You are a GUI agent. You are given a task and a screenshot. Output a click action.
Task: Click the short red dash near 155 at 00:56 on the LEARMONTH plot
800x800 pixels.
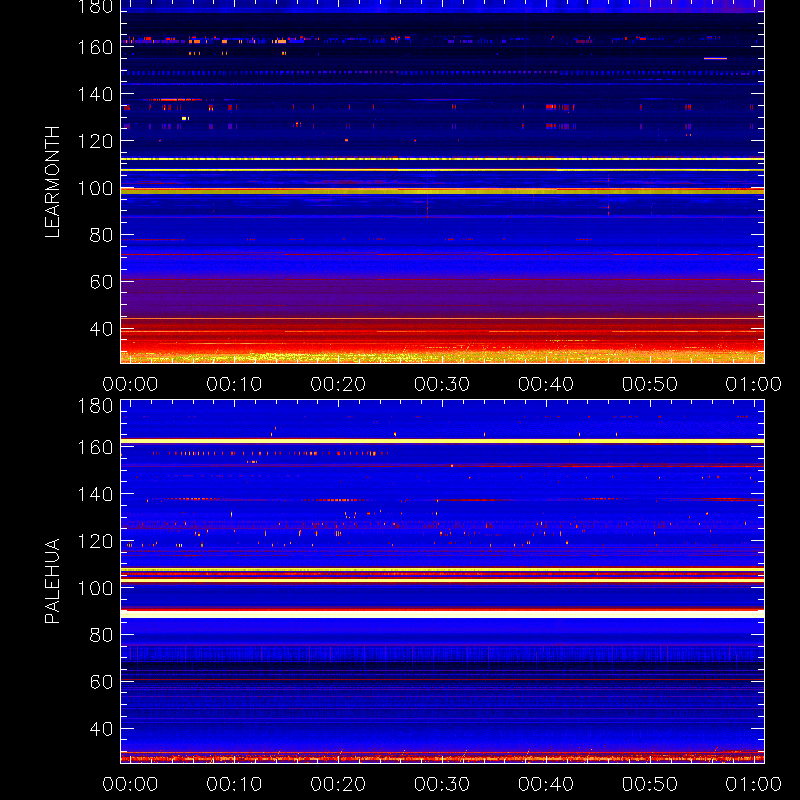coord(715,59)
